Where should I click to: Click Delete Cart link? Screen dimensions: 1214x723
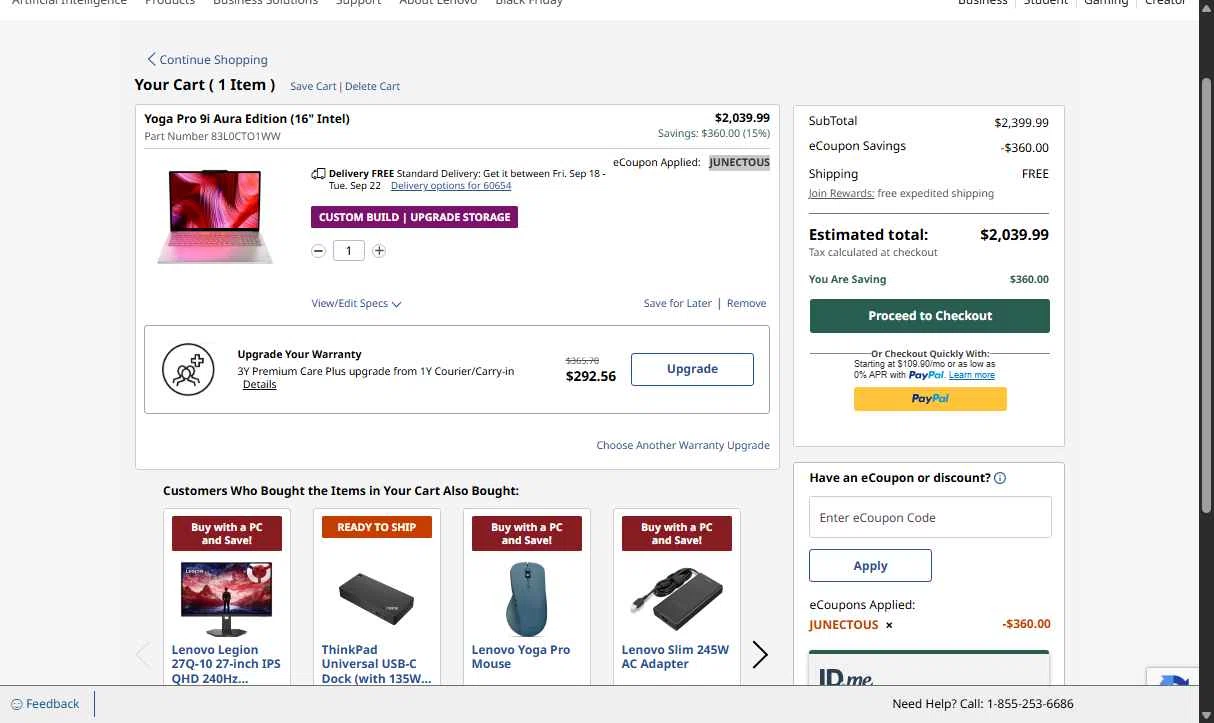(x=372, y=86)
